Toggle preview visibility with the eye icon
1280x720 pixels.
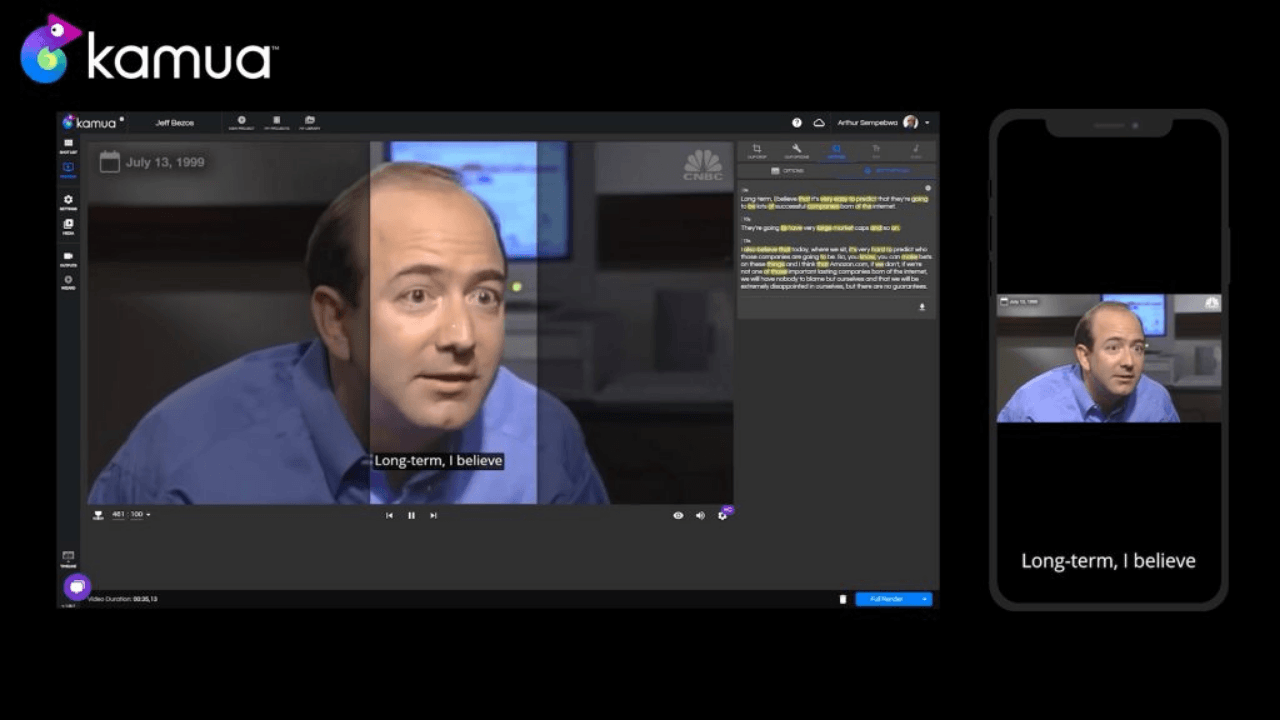click(x=678, y=515)
